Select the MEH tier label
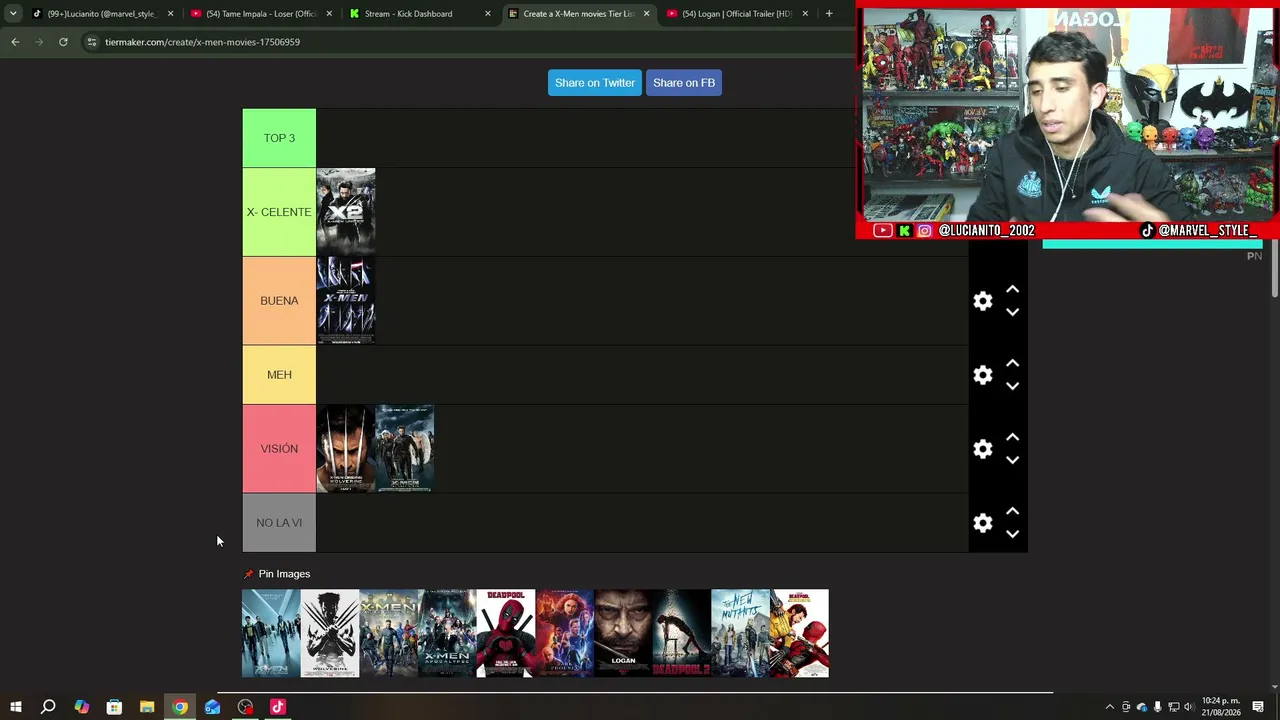Viewport: 1280px width, 720px height. [x=279, y=375]
